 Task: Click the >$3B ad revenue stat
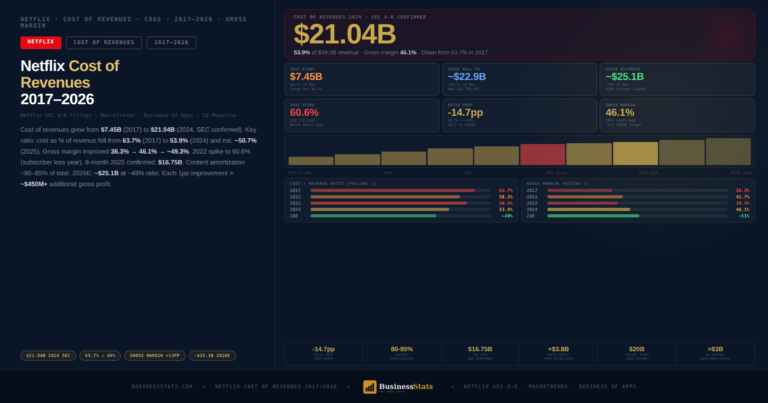pyautogui.click(x=715, y=354)
